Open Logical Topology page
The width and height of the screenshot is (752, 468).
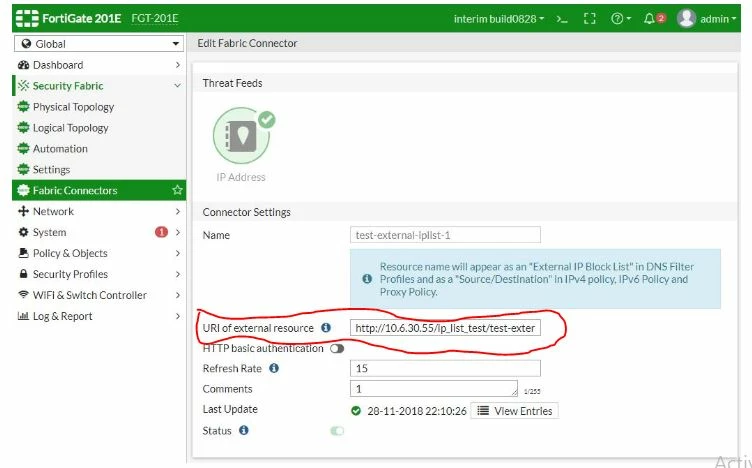(70, 128)
